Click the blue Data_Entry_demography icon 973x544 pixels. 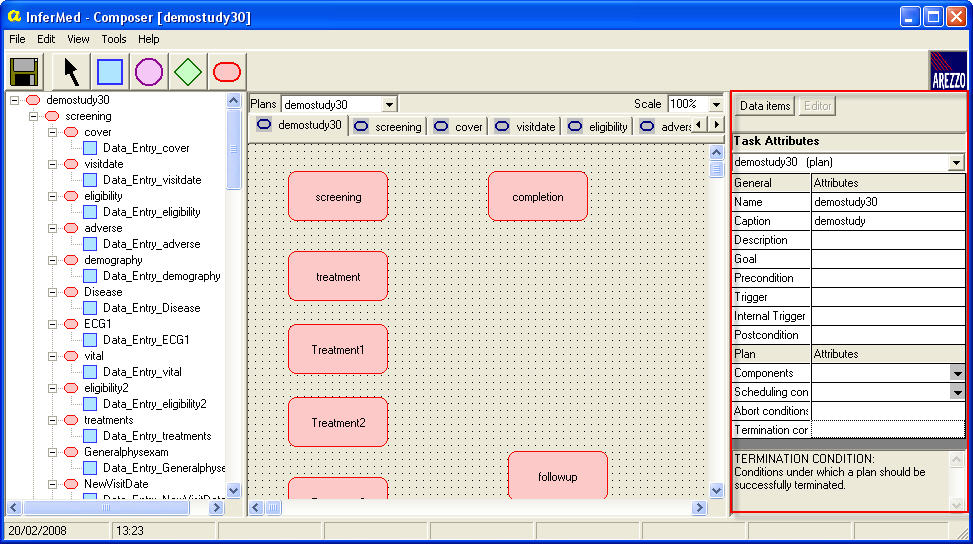(90, 276)
